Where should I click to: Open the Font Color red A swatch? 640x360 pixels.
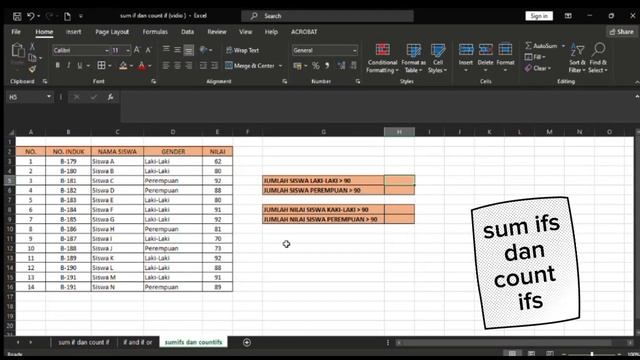[142, 65]
